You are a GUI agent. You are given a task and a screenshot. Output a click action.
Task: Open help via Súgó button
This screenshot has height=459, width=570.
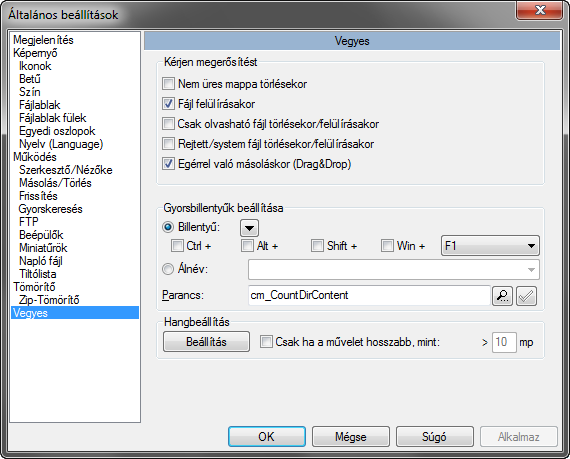click(x=435, y=436)
